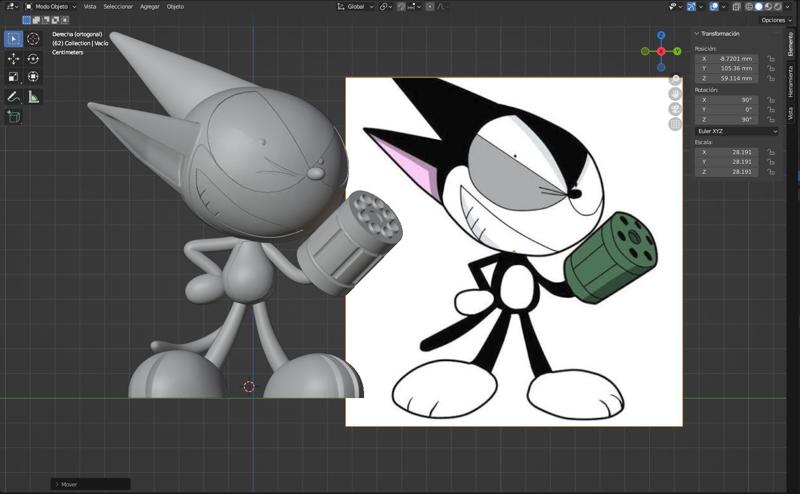Select the Cursor tool in the toolbar
The height and width of the screenshot is (494, 800).
33,39
